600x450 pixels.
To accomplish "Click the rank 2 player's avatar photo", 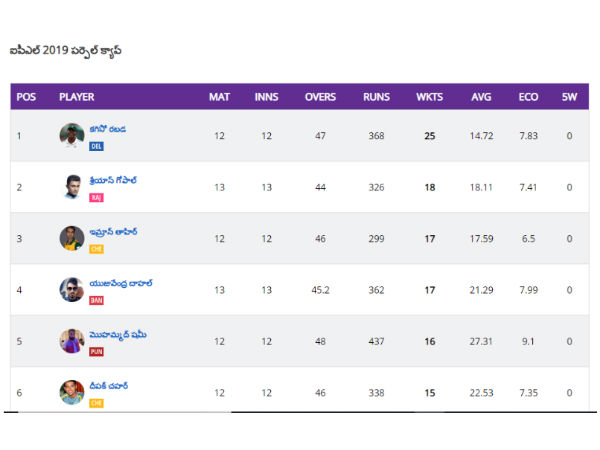I will (x=71, y=186).
